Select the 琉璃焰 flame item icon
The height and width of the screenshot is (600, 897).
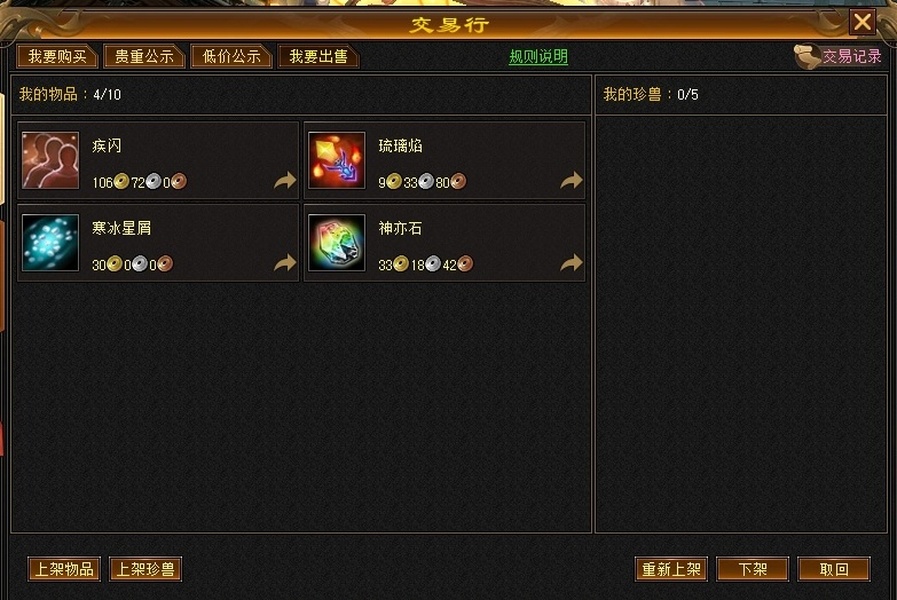coord(336,160)
